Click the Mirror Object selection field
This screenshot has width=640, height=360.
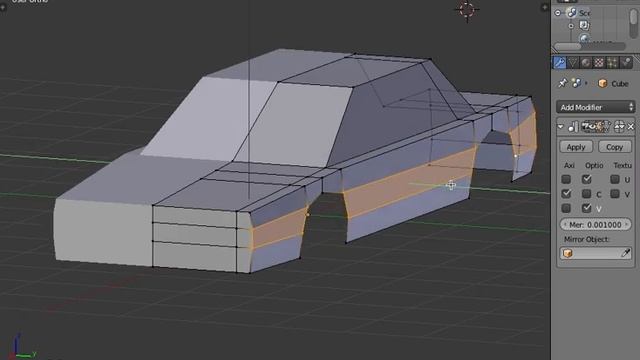[x=596, y=253]
